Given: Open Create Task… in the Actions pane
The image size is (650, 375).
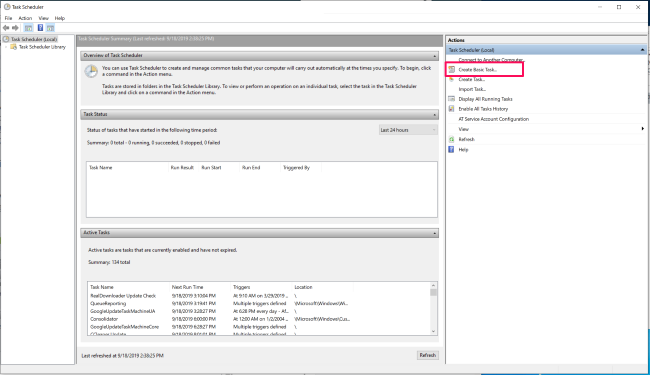Looking at the screenshot, I should [471, 79].
